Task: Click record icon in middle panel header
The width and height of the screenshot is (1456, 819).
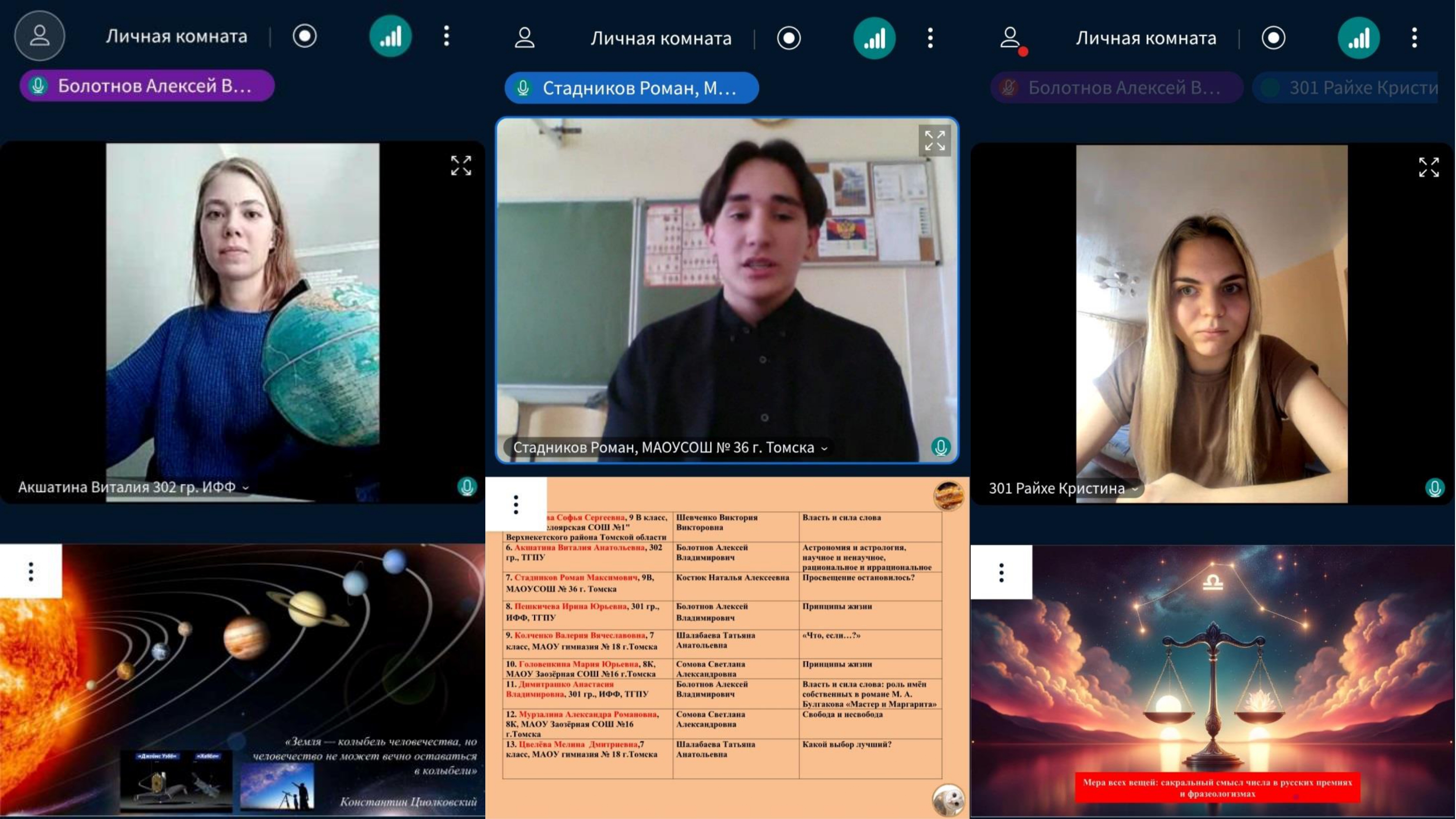Action: point(789,38)
